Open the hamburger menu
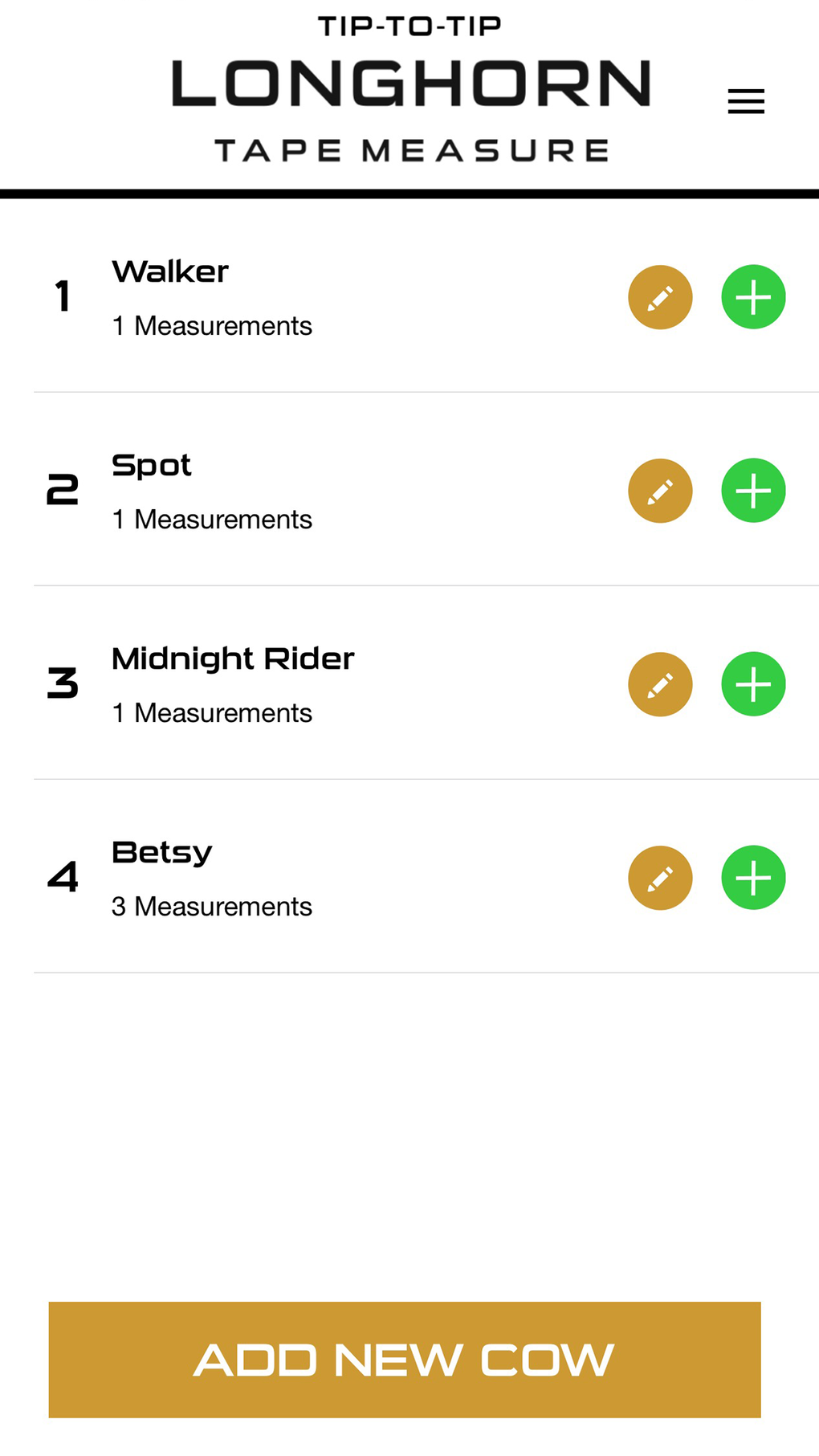The height and width of the screenshot is (1456, 819). [x=746, y=101]
